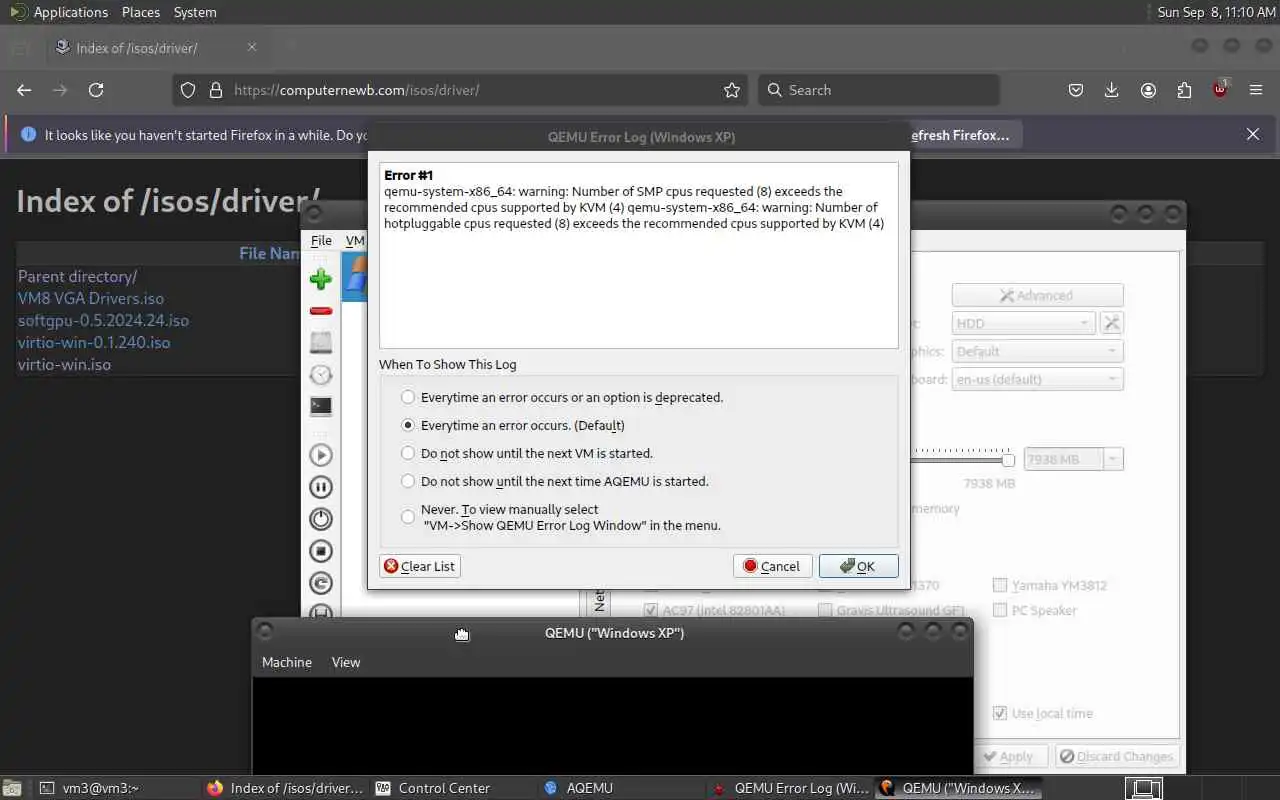Screen dimensions: 1280x800
Task: Open the Firefox account icon
Action: pyautogui.click(x=1148, y=90)
